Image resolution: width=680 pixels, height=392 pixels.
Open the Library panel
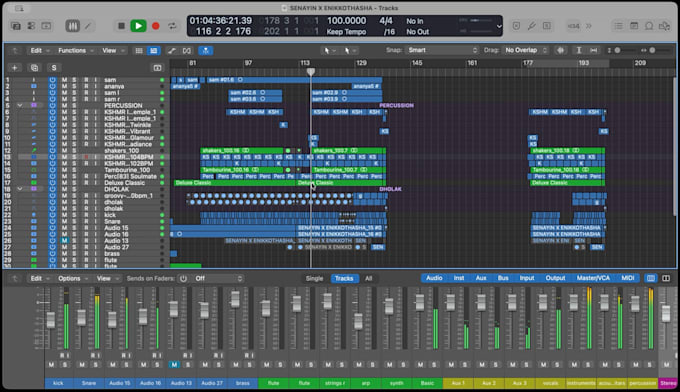pyautogui.click(x=16, y=26)
